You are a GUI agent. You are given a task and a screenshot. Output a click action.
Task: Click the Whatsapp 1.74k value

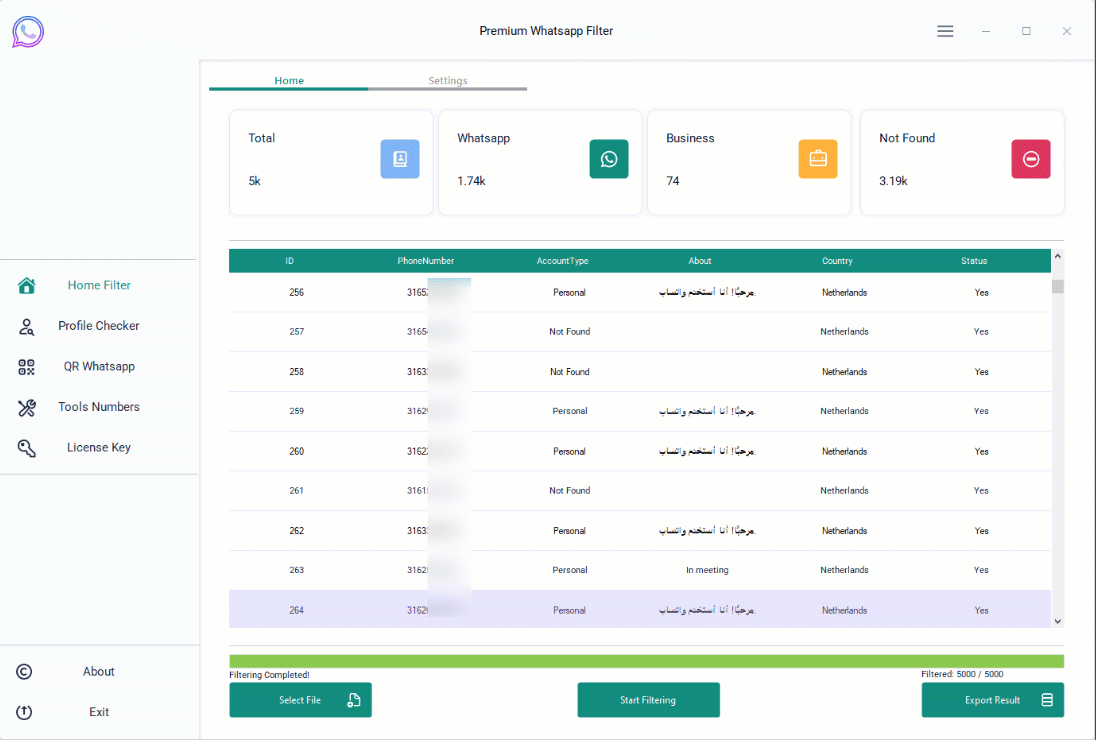coord(471,181)
